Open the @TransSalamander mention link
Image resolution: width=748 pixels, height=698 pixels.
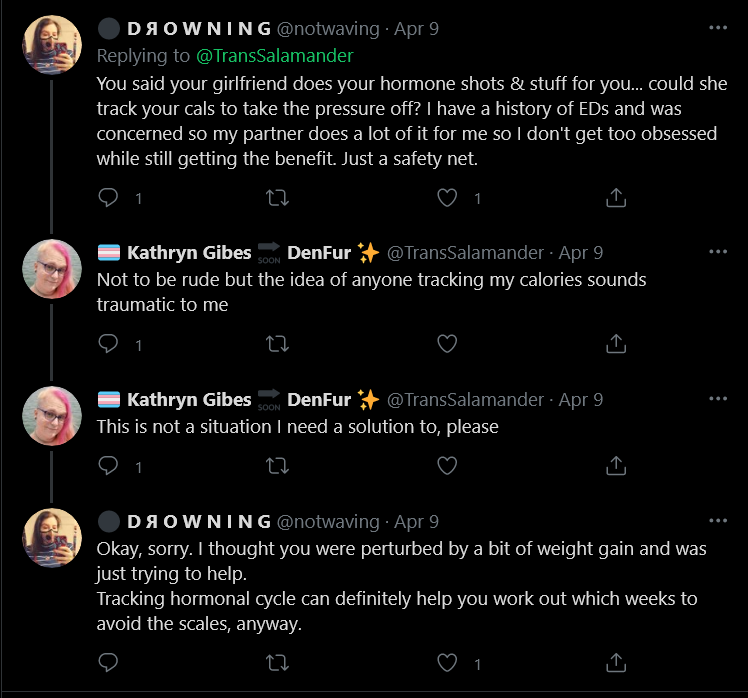[x=275, y=56]
